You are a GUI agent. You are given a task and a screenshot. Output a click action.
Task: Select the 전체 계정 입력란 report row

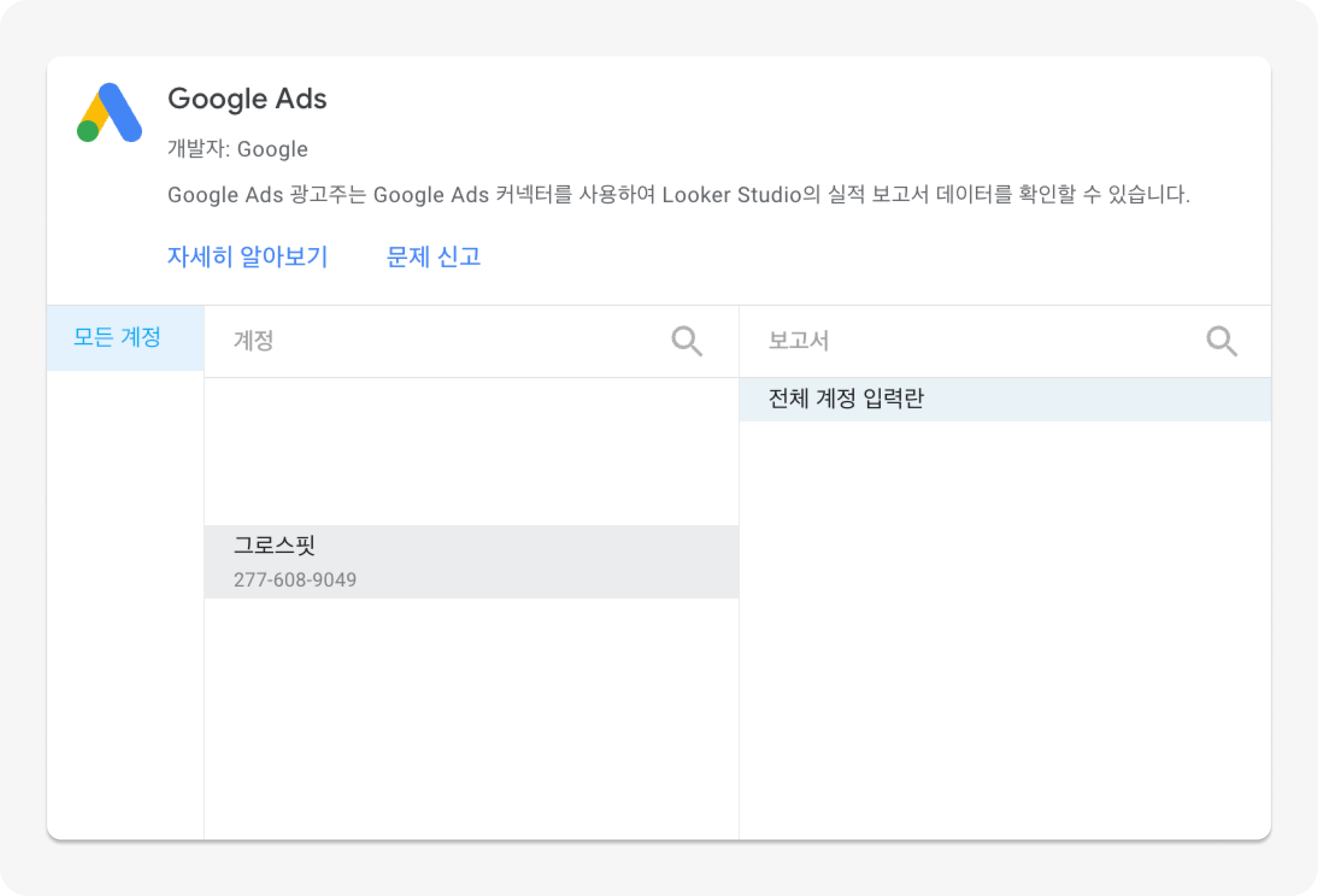[x=1005, y=399]
